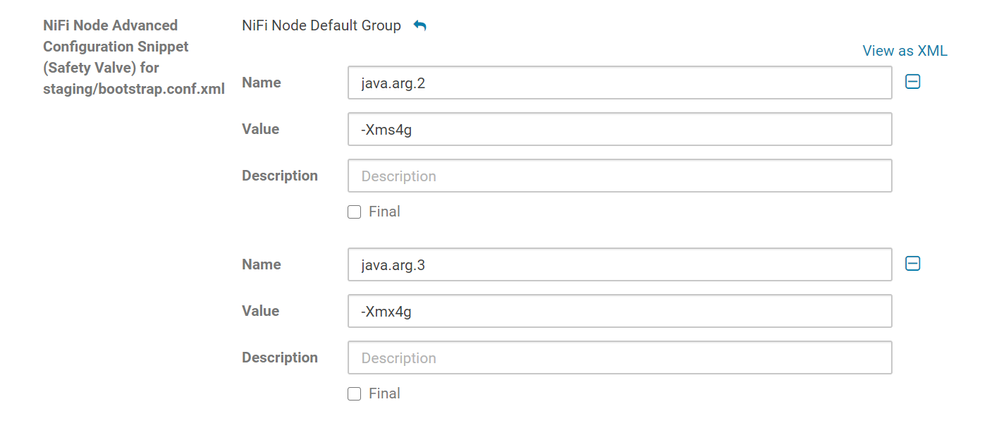Focus the Description field below -Xmx4g
This screenshot has height=433, width=999.
point(619,358)
